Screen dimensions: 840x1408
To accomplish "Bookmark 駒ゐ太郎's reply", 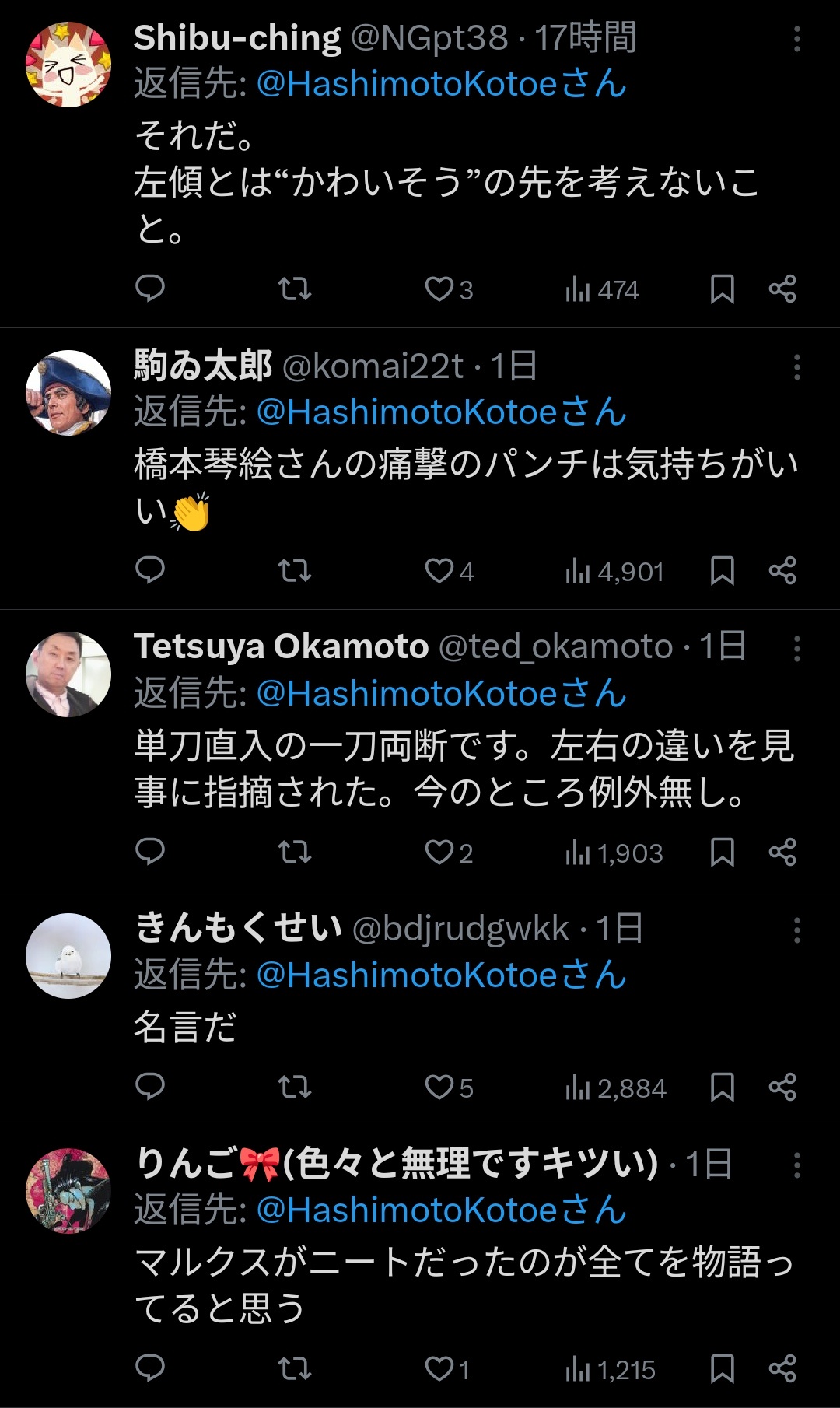I will coord(722,571).
